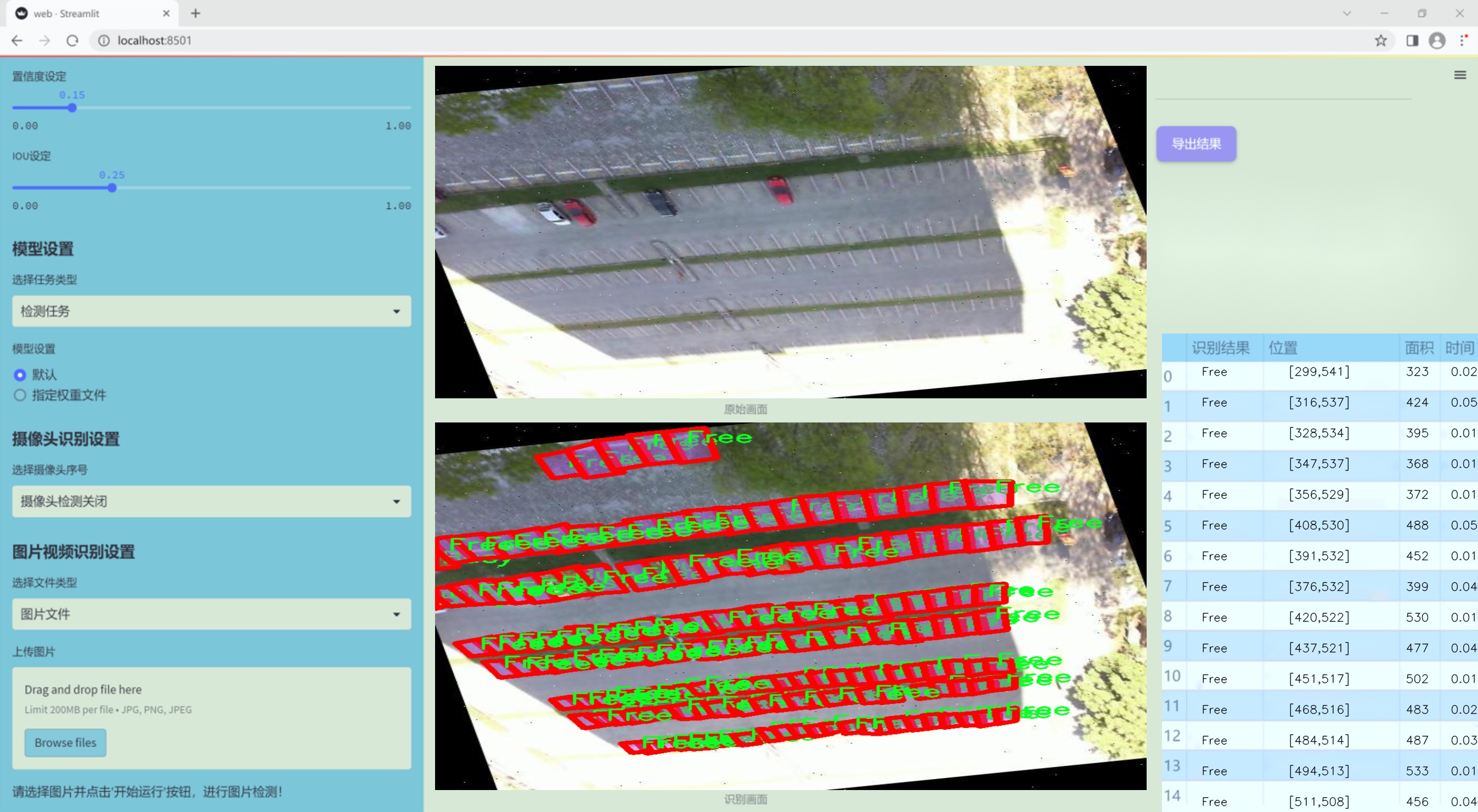Open the browser side panel
This screenshot has height=812, width=1478.
coord(1412,41)
